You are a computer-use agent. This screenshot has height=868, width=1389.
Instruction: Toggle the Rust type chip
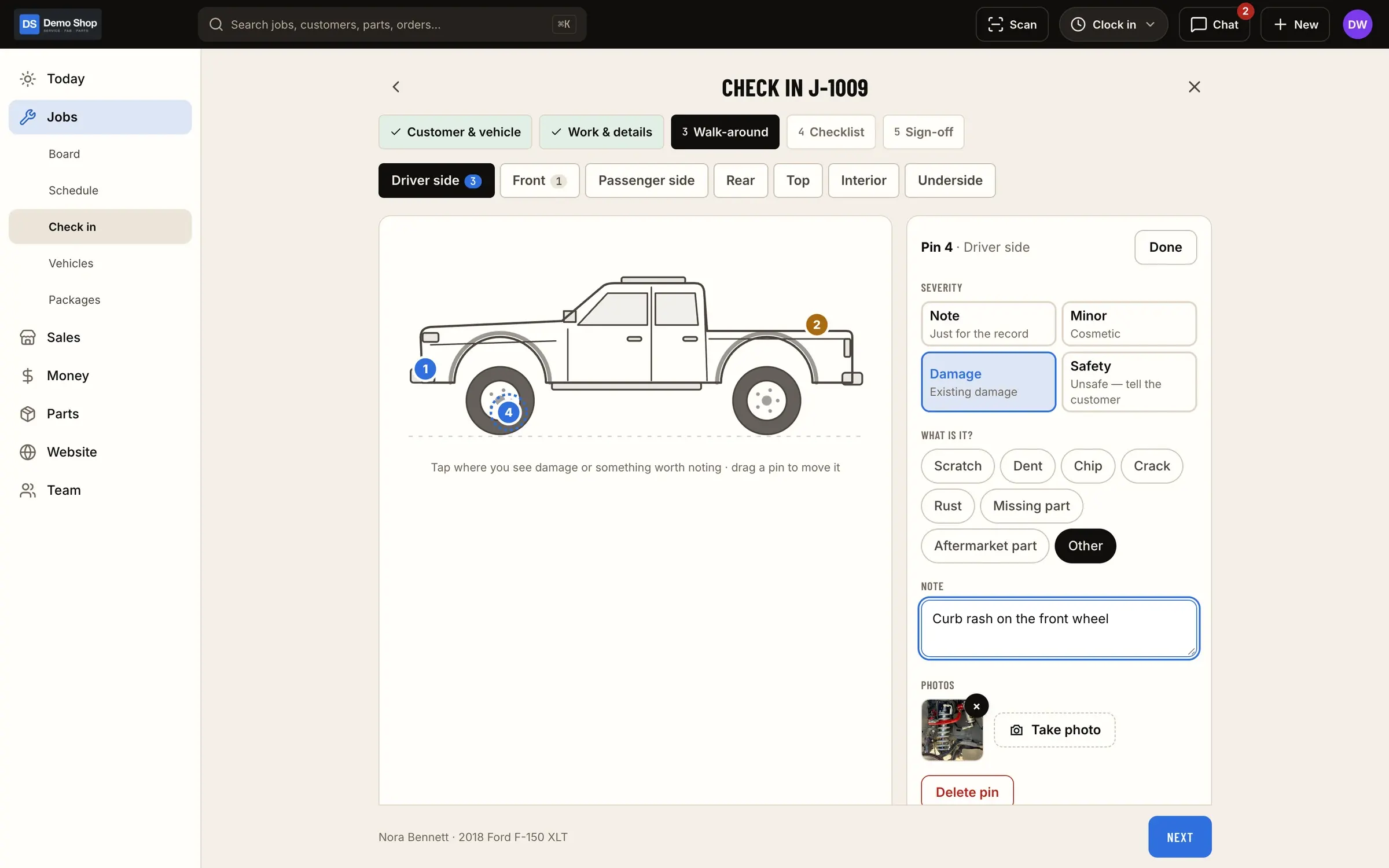click(947, 506)
